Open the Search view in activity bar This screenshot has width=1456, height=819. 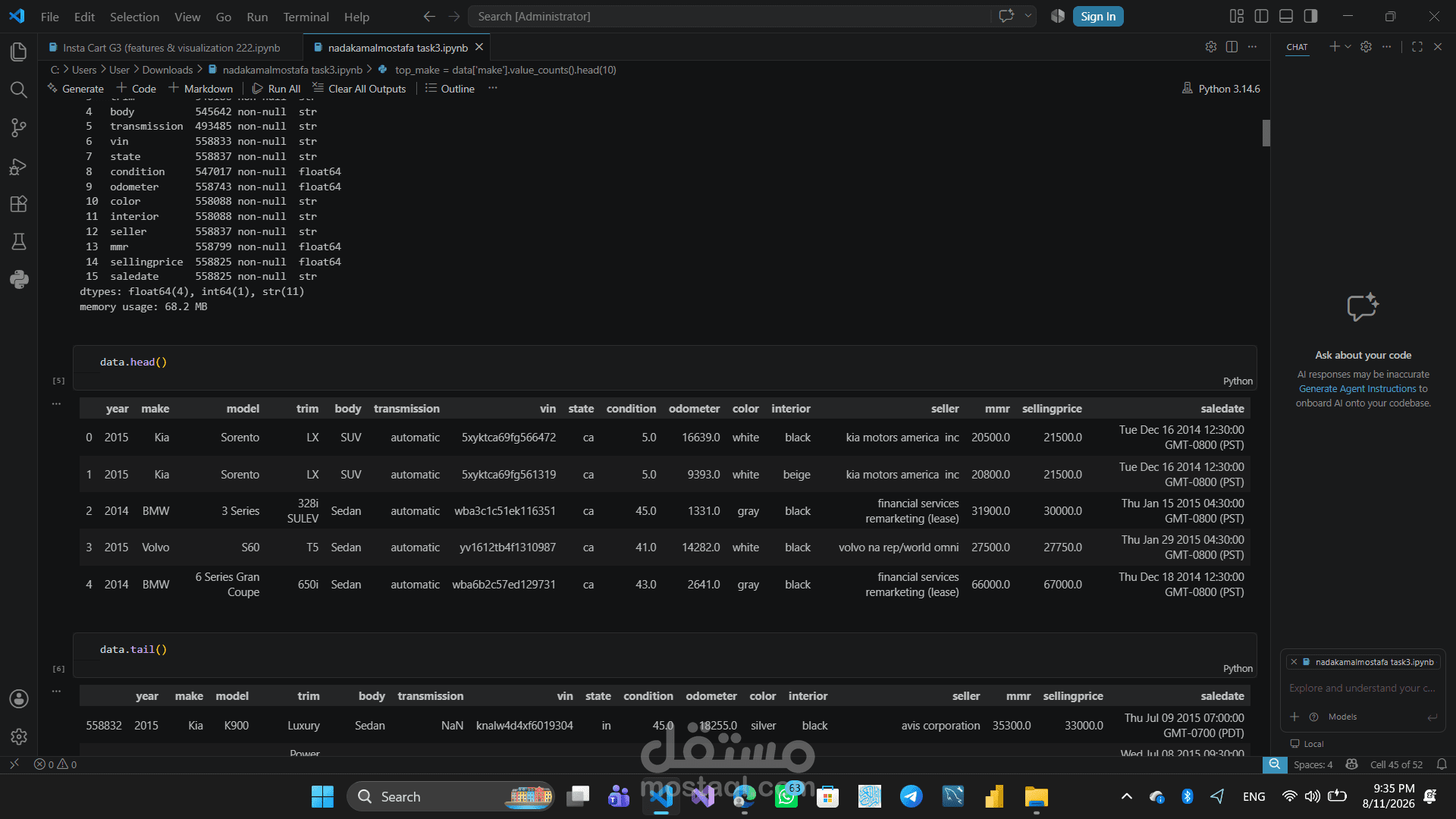pyautogui.click(x=19, y=89)
